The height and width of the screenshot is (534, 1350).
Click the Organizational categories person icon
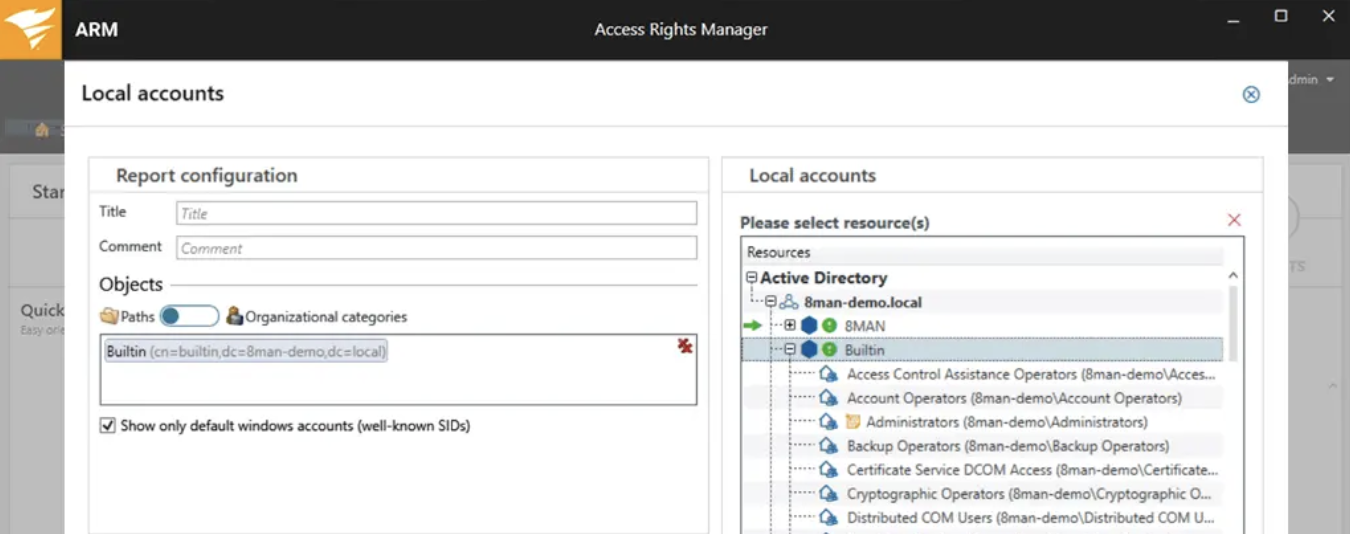(234, 316)
